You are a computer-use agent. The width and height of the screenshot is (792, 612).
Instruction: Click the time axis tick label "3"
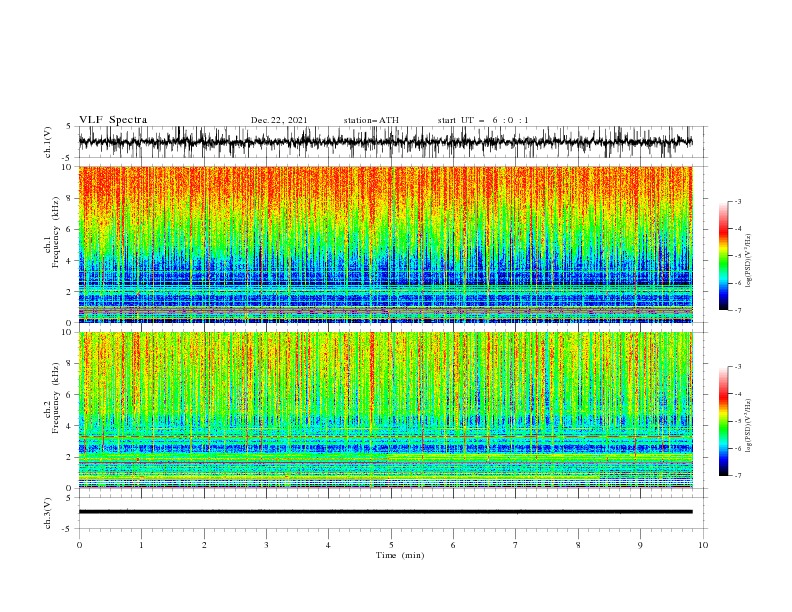click(x=266, y=545)
